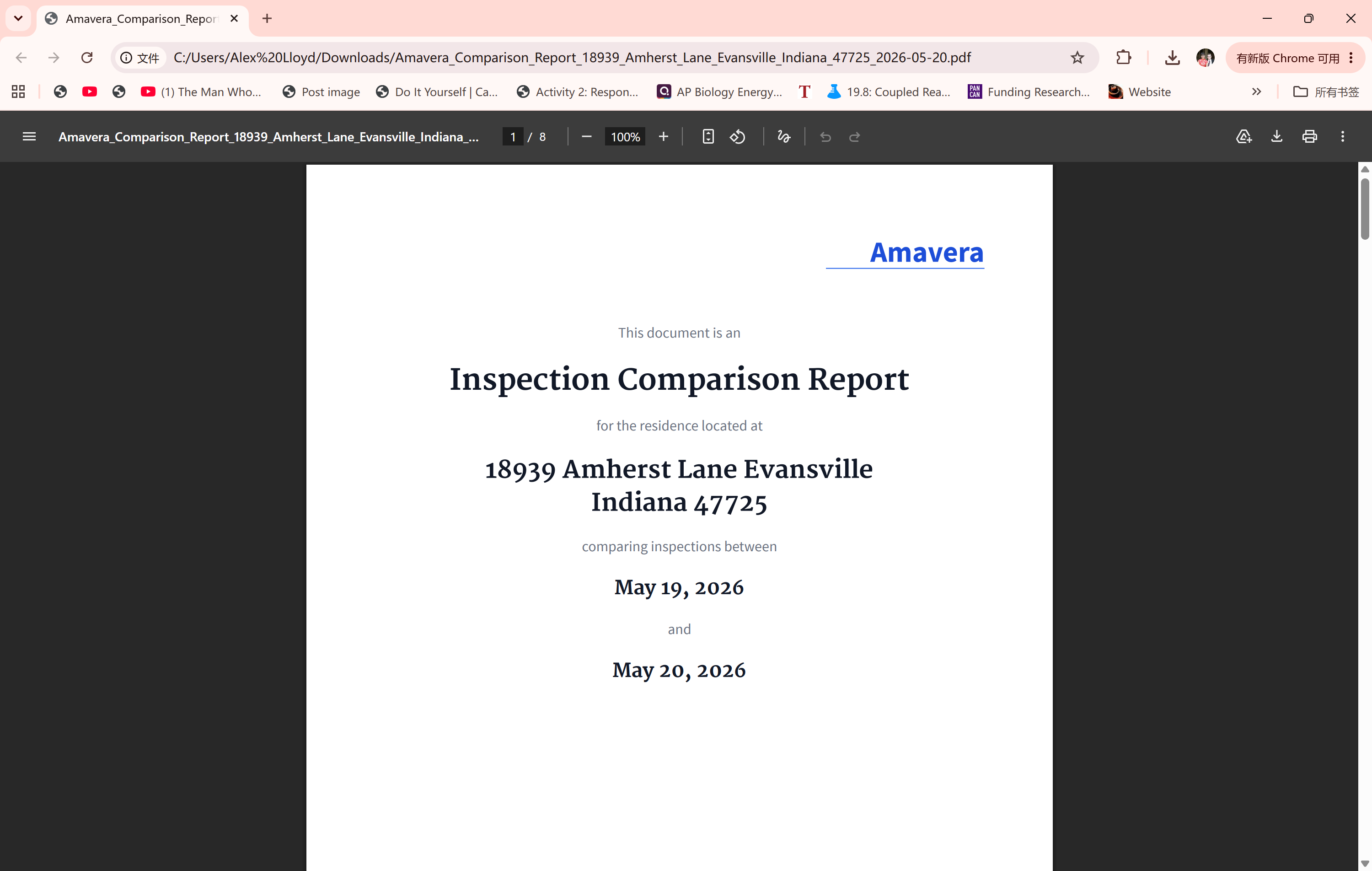
Task: Open Funding Research bookmark
Action: [1029, 92]
